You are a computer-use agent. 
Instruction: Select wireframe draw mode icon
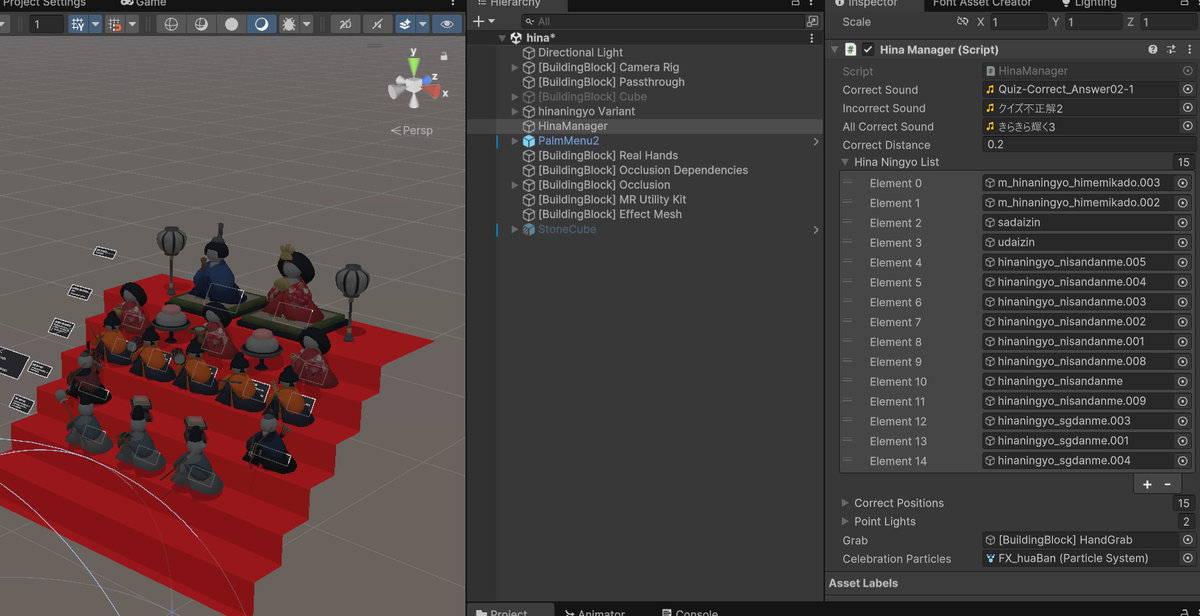[171, 24]
